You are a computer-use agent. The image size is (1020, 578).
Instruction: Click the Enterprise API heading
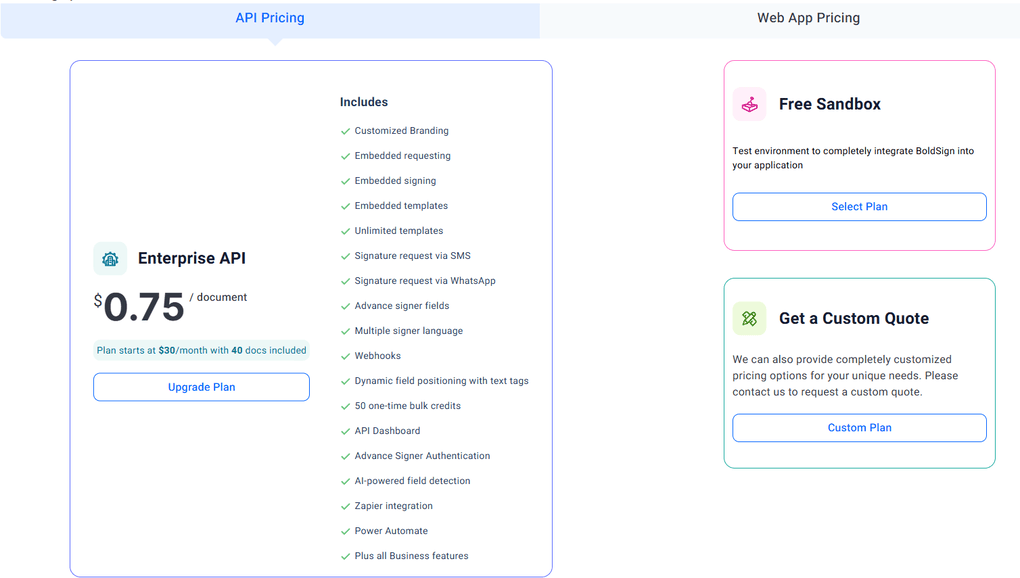(191, 258)
